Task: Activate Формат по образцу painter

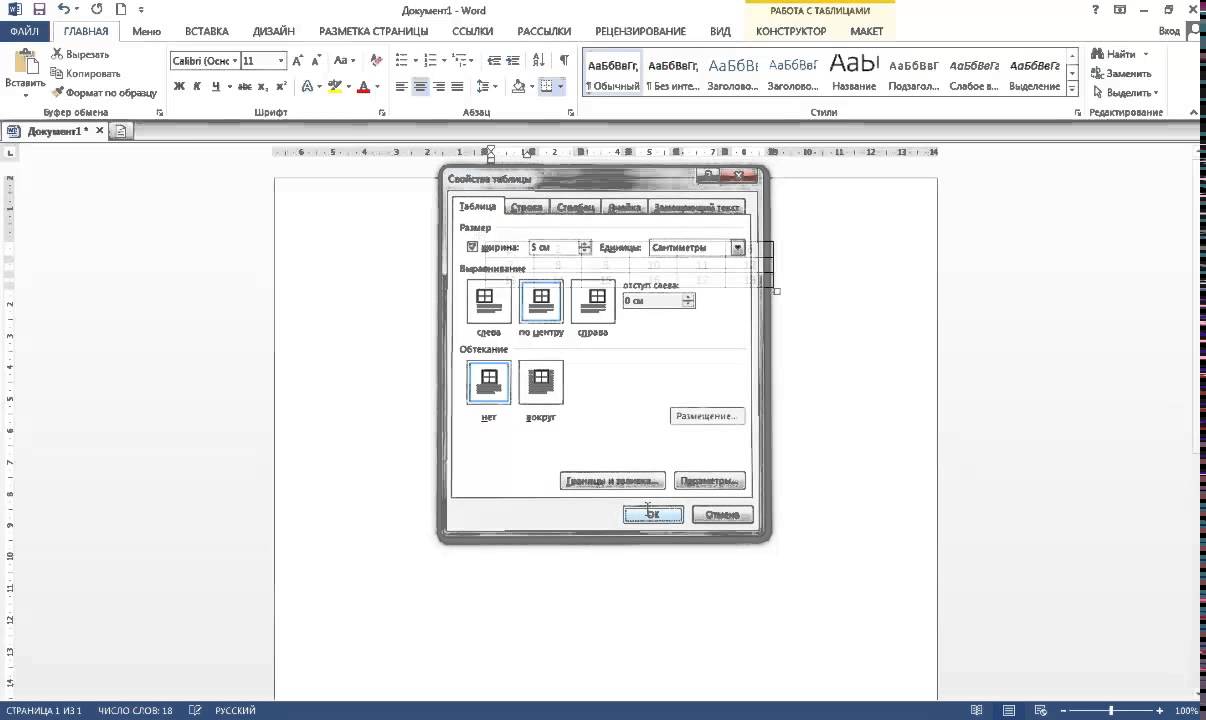Action: (104, 93)
